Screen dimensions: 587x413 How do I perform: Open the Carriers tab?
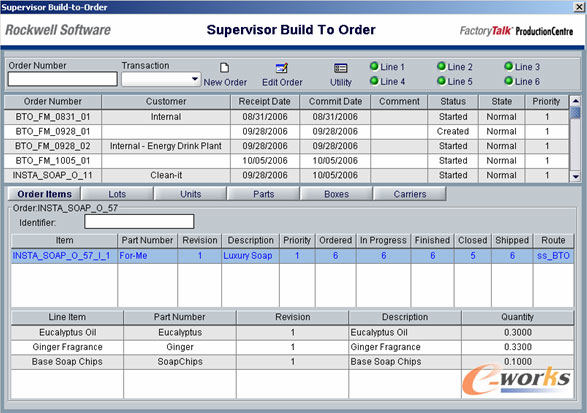(410, 194)
